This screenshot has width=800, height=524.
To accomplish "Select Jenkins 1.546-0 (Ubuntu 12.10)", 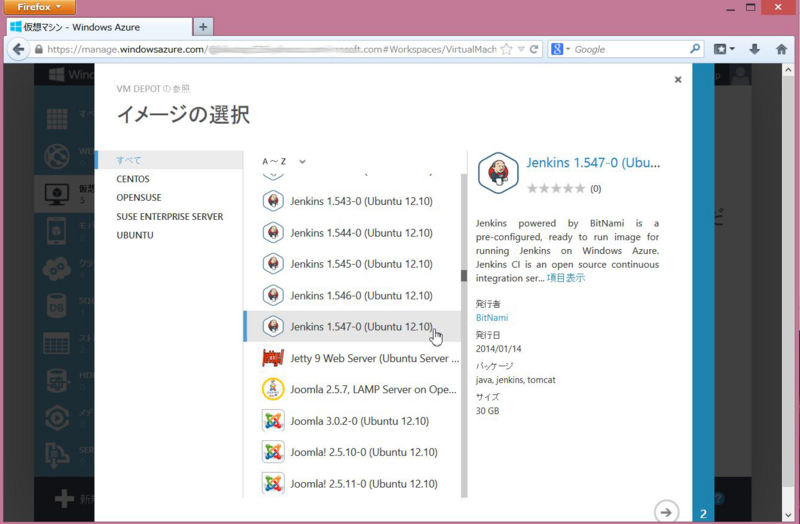I will point(352,295).
